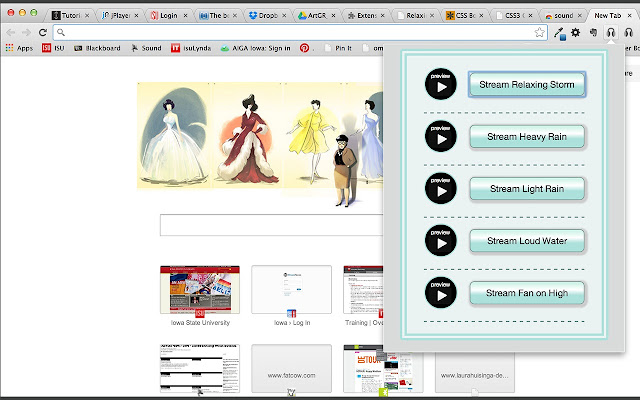Open the Pinterest bookmark icon
The width and height of the screenshot is (640, 400).
[x=304, y=48]
